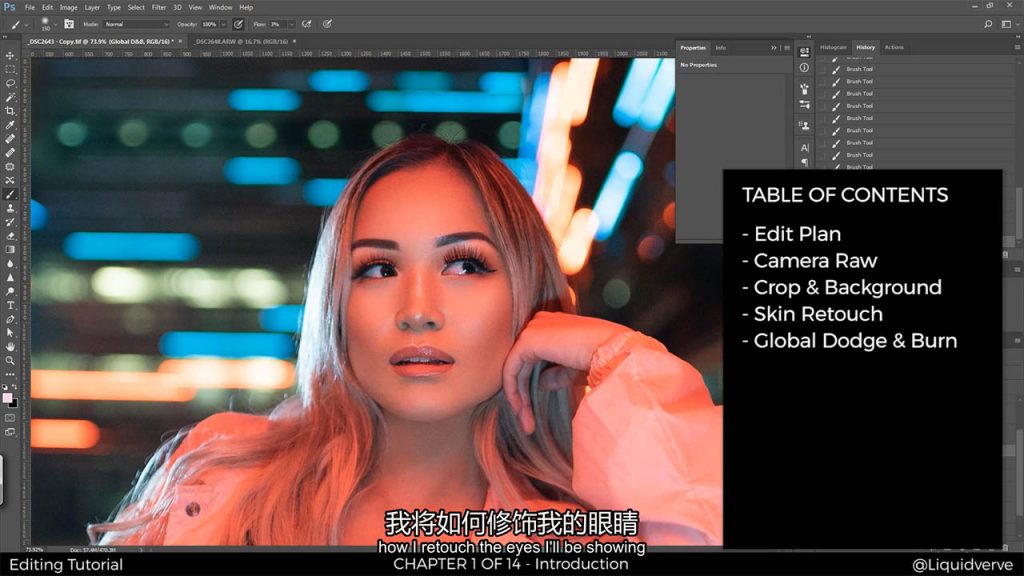Switch to the Histogram tab
1024x576 pixels.
tap(833, 47)
